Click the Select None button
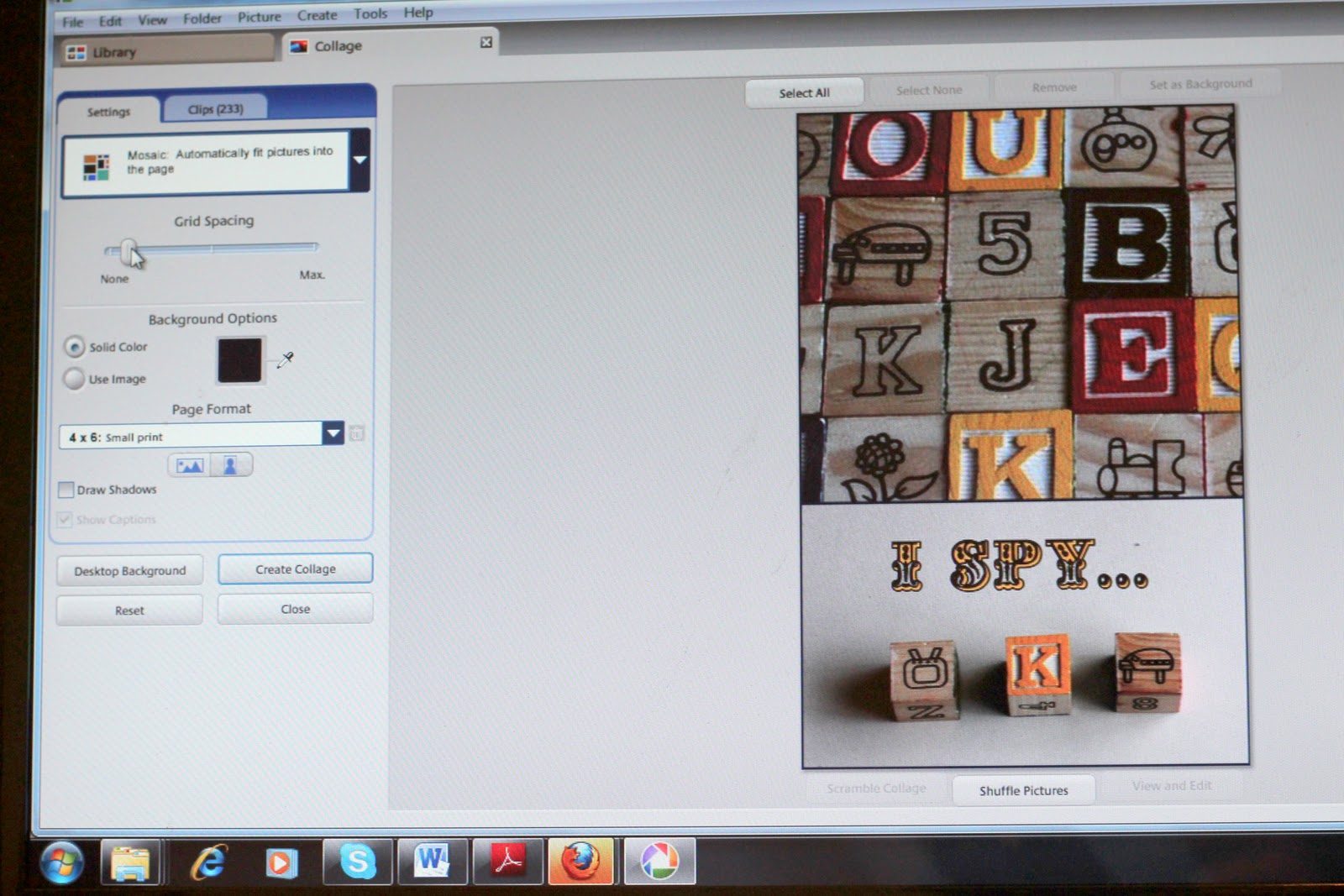This screenshot has width=1344, height=896. pos(929,90)
